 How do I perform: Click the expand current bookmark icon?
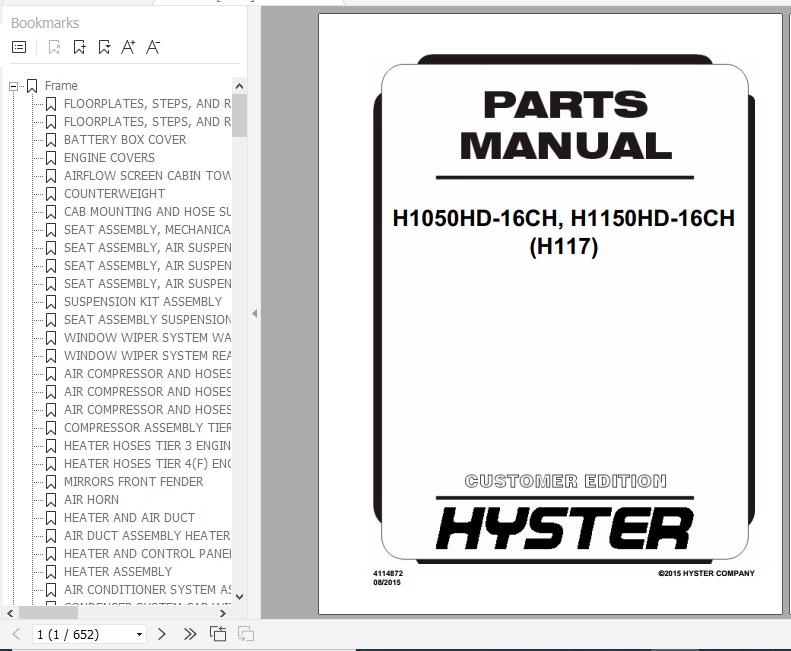pos(104,47)
